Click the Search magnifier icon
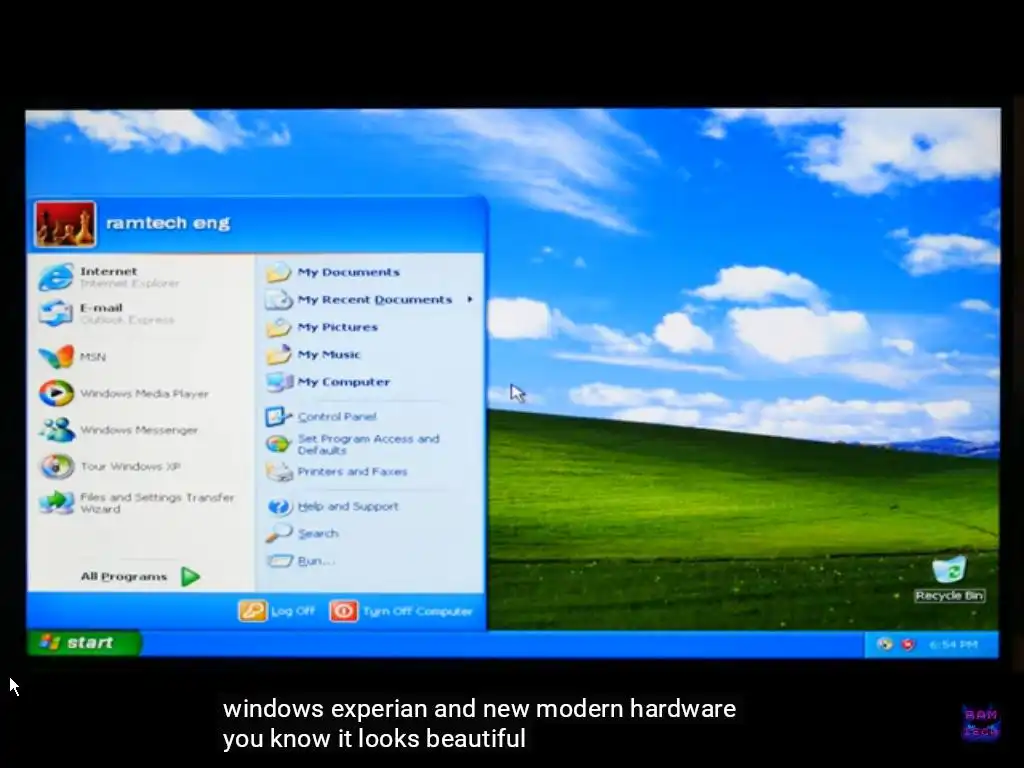This screenshot has width=1024, height=768. coord(279,534)
